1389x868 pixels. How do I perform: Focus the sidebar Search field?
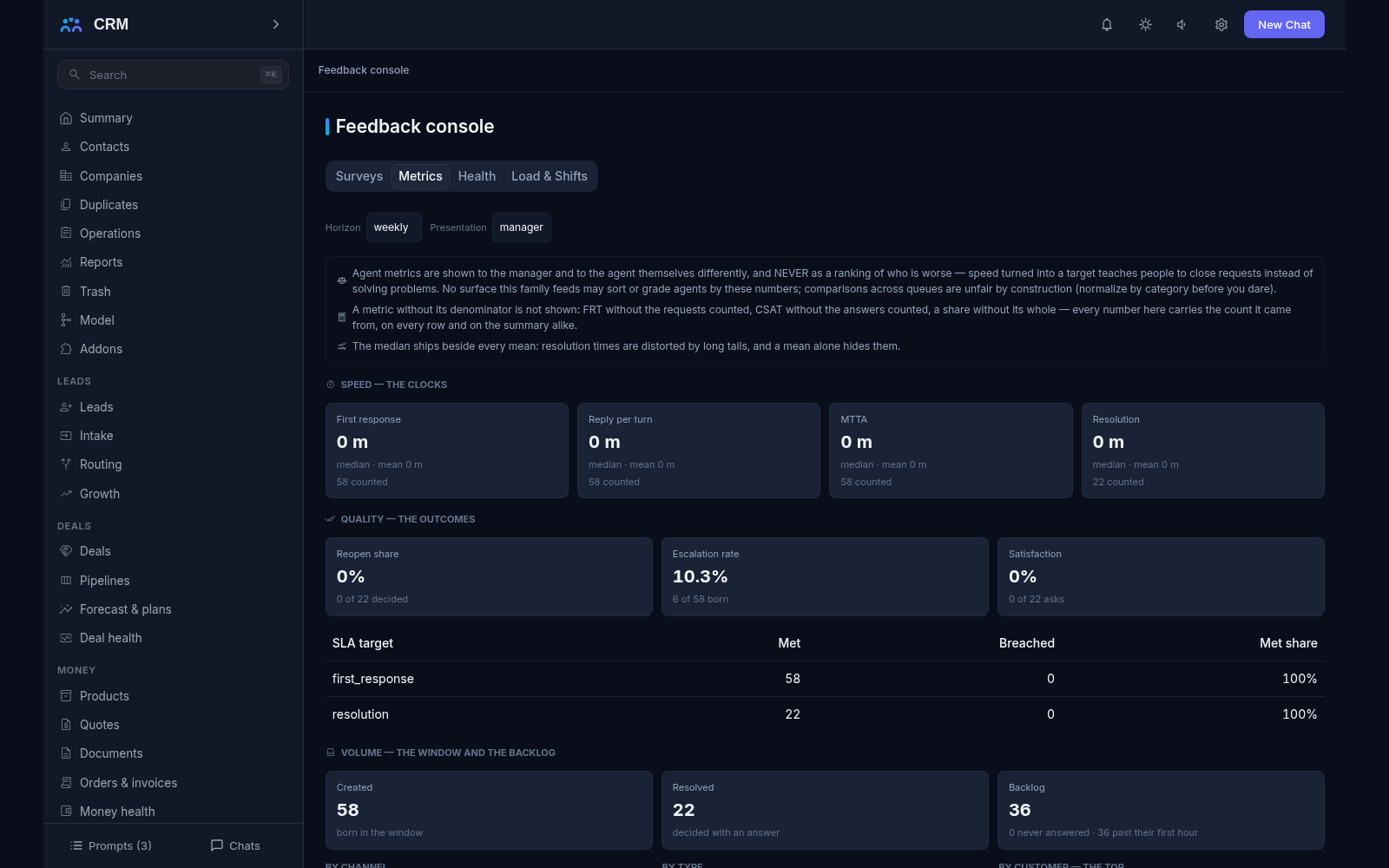173,75
